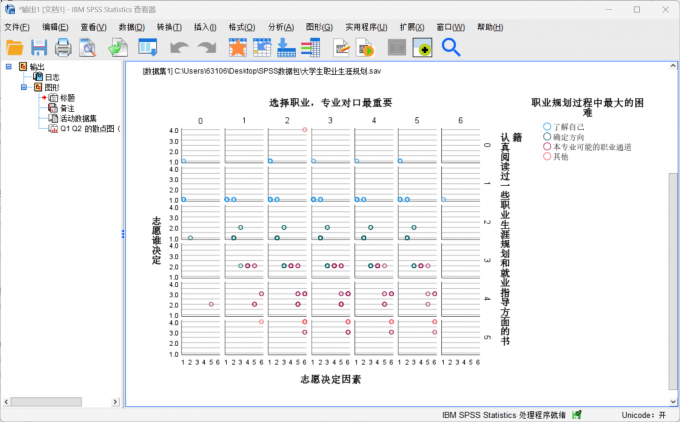Open the 转换(T) menu
680x422 pixels.
pyautogui.click(x=169, y=26)
